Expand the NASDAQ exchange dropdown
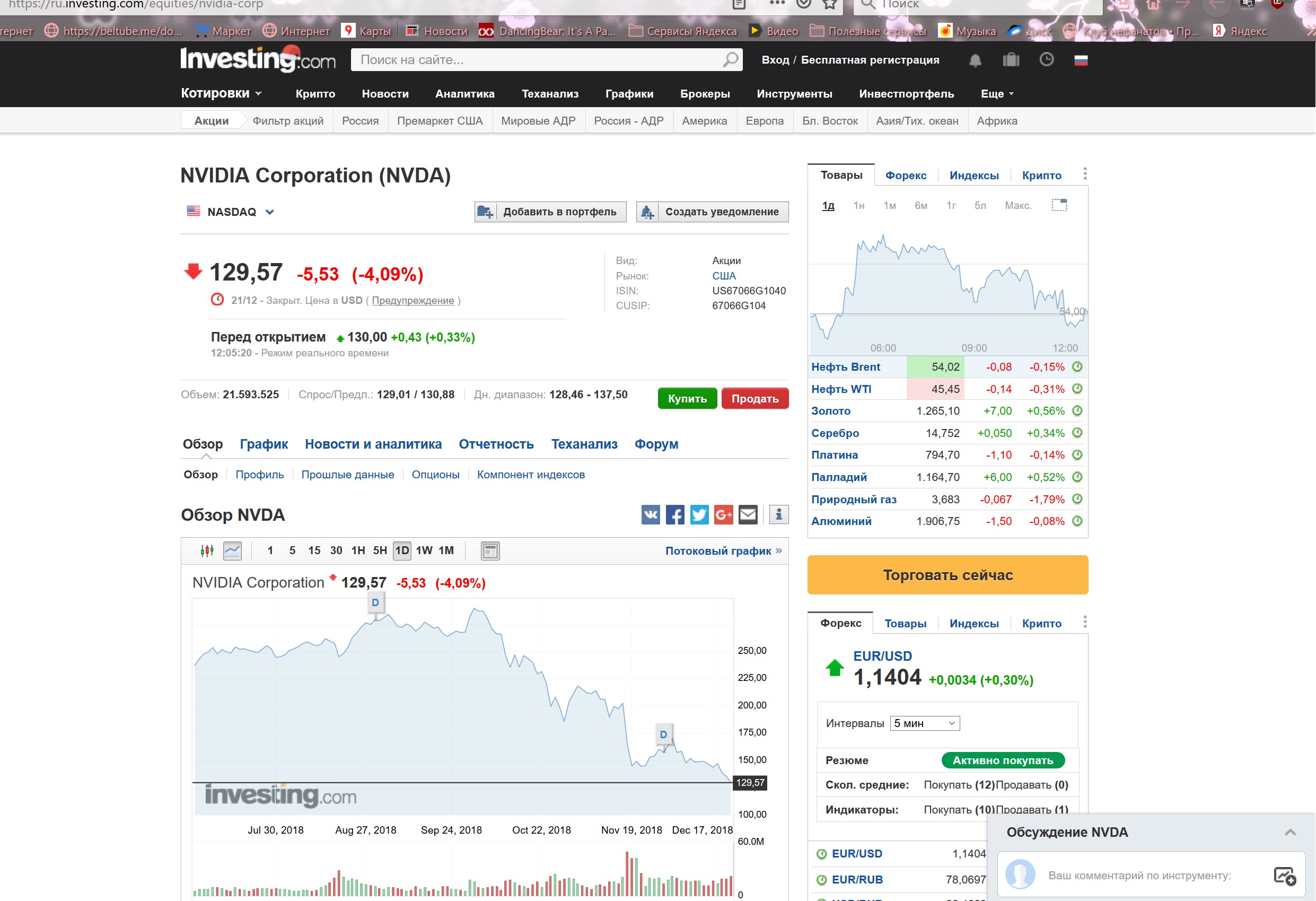The image size is (1316, 901). tap(269, 212)
